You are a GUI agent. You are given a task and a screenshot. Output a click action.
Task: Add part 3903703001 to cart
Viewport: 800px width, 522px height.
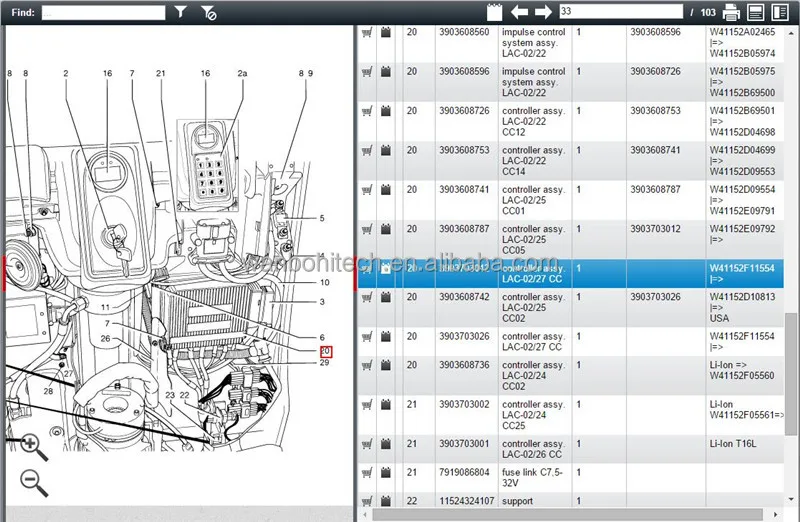[367, 444]
